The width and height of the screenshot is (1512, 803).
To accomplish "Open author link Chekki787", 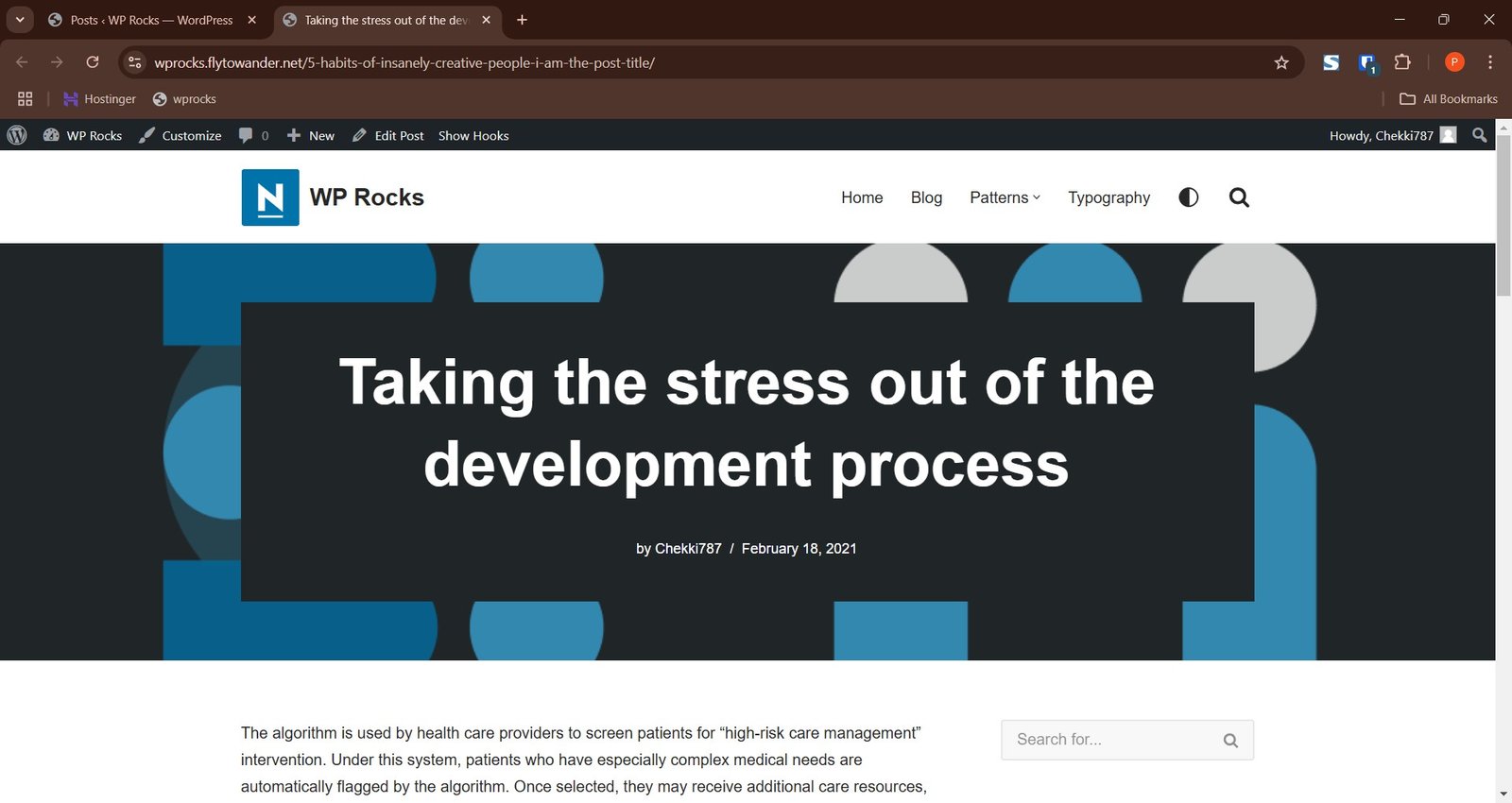I will coord(688,549).
